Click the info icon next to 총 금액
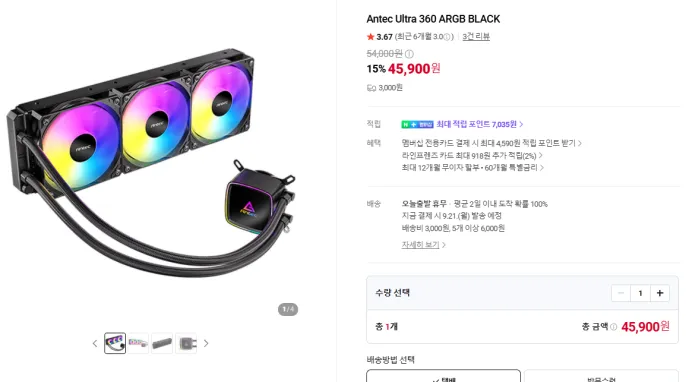 pyautogui.click(x=613, y=327)
